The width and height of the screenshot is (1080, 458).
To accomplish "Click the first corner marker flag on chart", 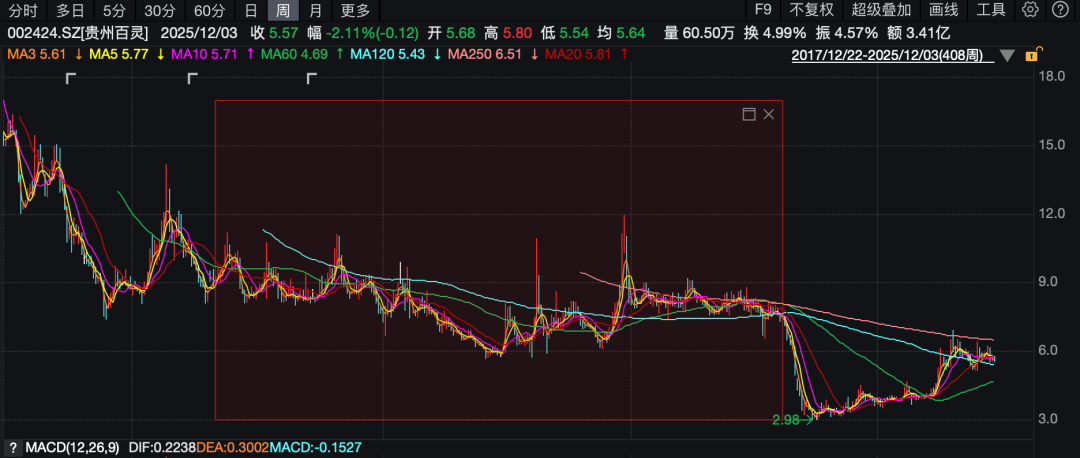I will point(70,79).
